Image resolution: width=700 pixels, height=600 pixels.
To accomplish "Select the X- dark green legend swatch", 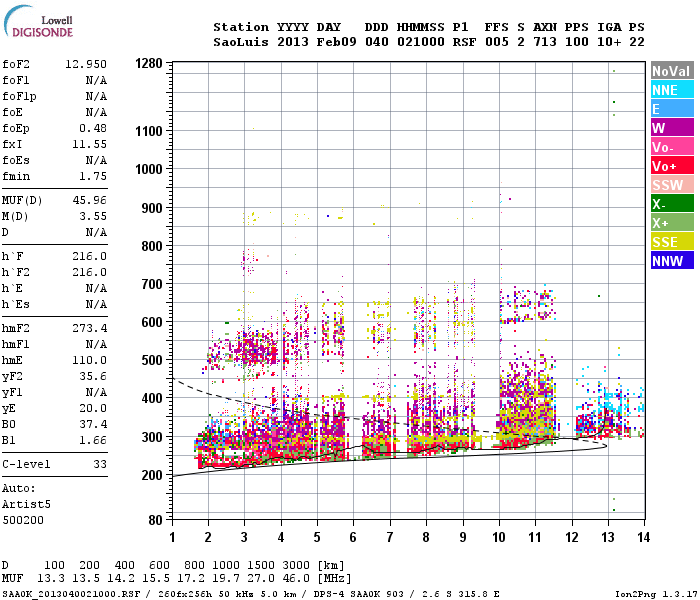I will tap(672, 204).
